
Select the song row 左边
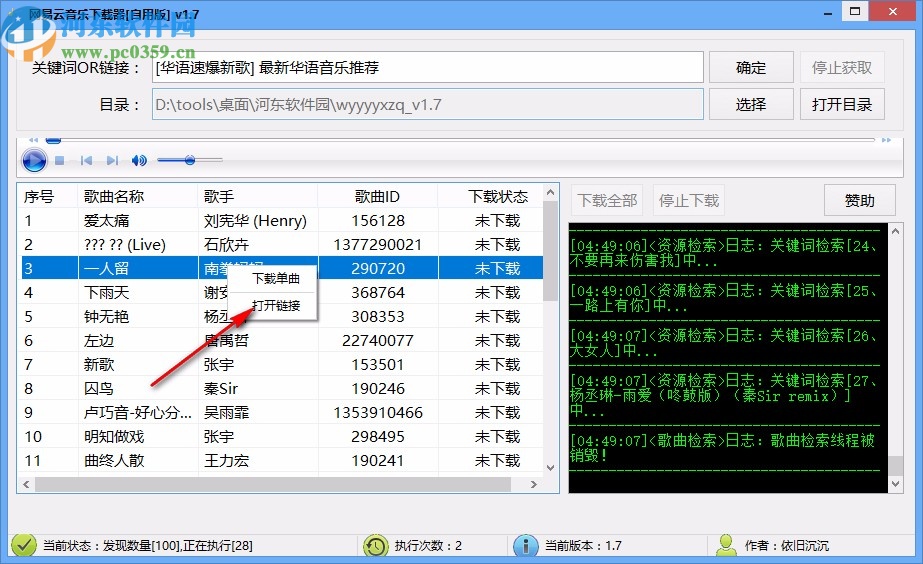click(282, 340)
